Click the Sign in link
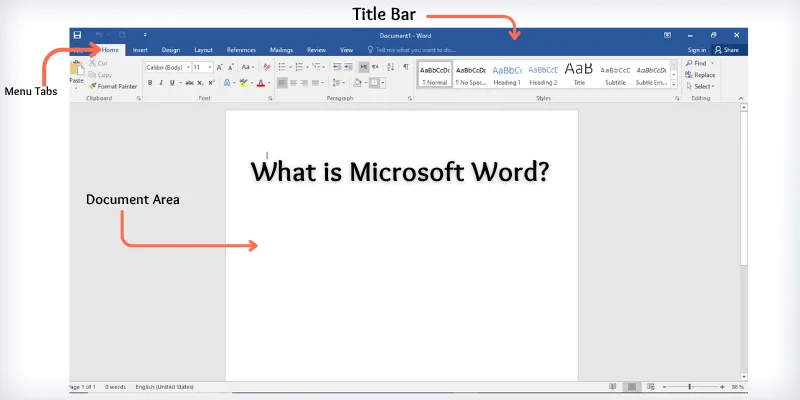The height and width of the screenshot is (400, 800). coord(696,50)
